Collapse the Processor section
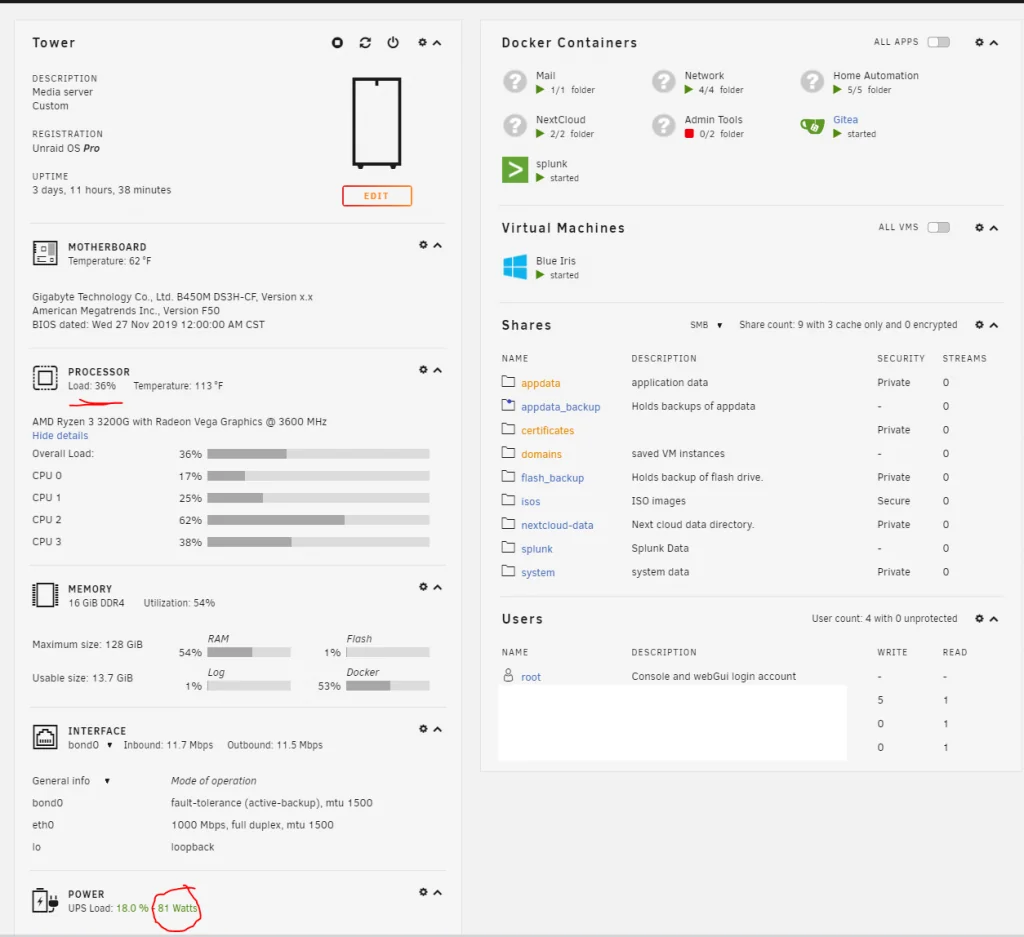Viewport: 1024px width, 937px height. 438,370
